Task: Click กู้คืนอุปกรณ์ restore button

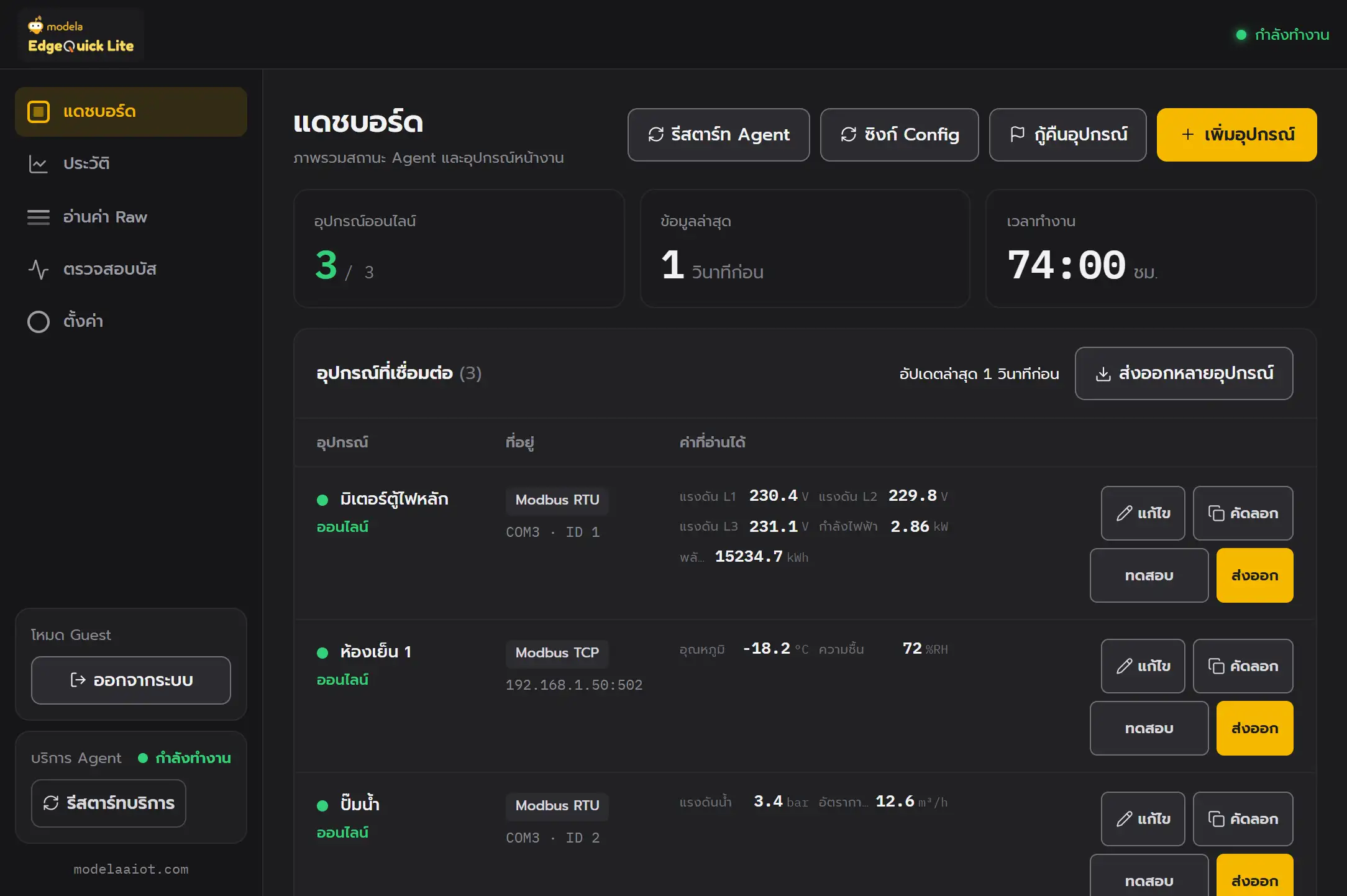Action: tap(1067, 135)
